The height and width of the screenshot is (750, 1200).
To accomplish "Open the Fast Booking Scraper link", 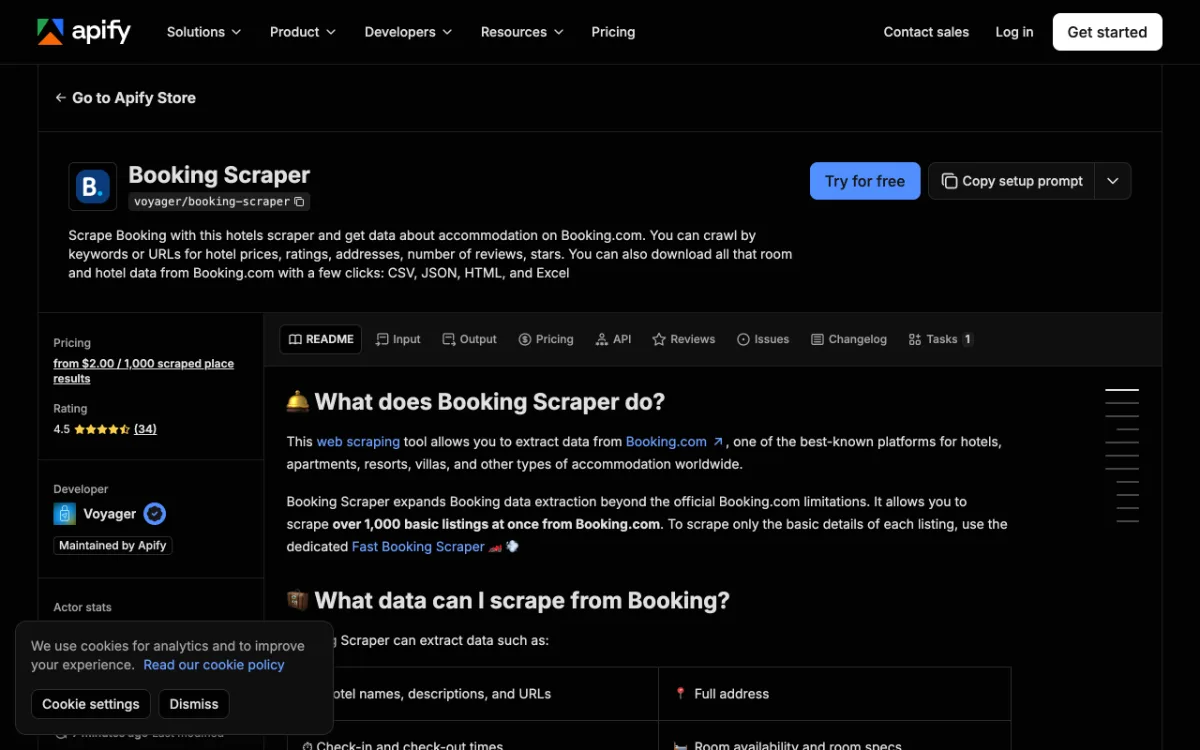I will tap(418, 547).
